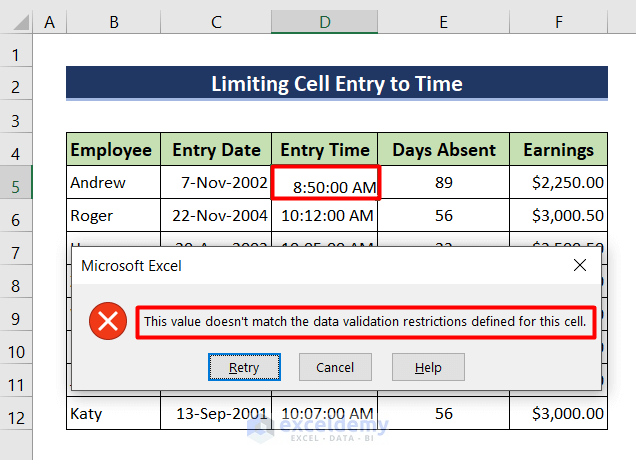Open Help from the error dialog
The width and height of the screenshot is (636, 460).
point(428,367)
